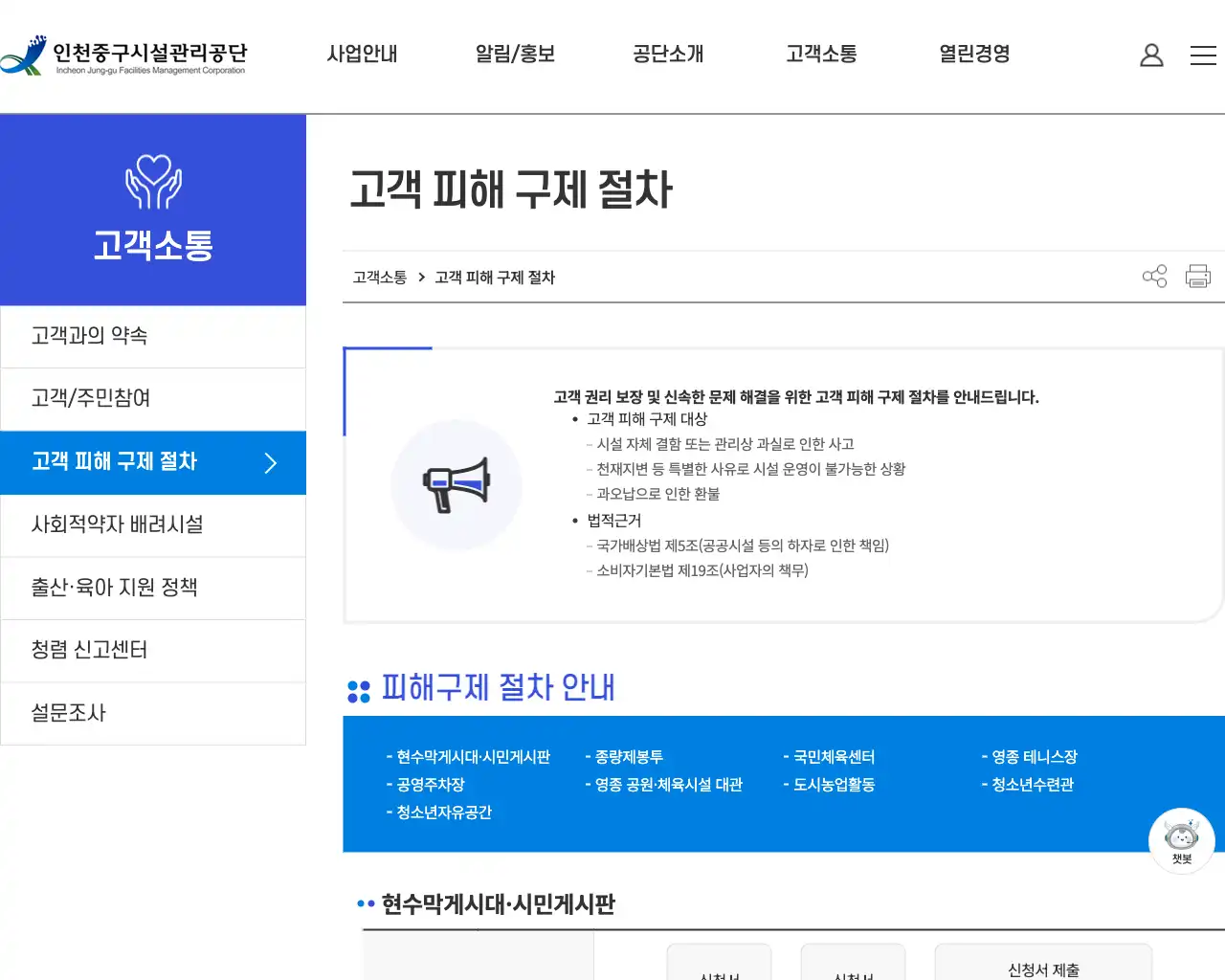Open the user login profile icon

click(1151, 56)
